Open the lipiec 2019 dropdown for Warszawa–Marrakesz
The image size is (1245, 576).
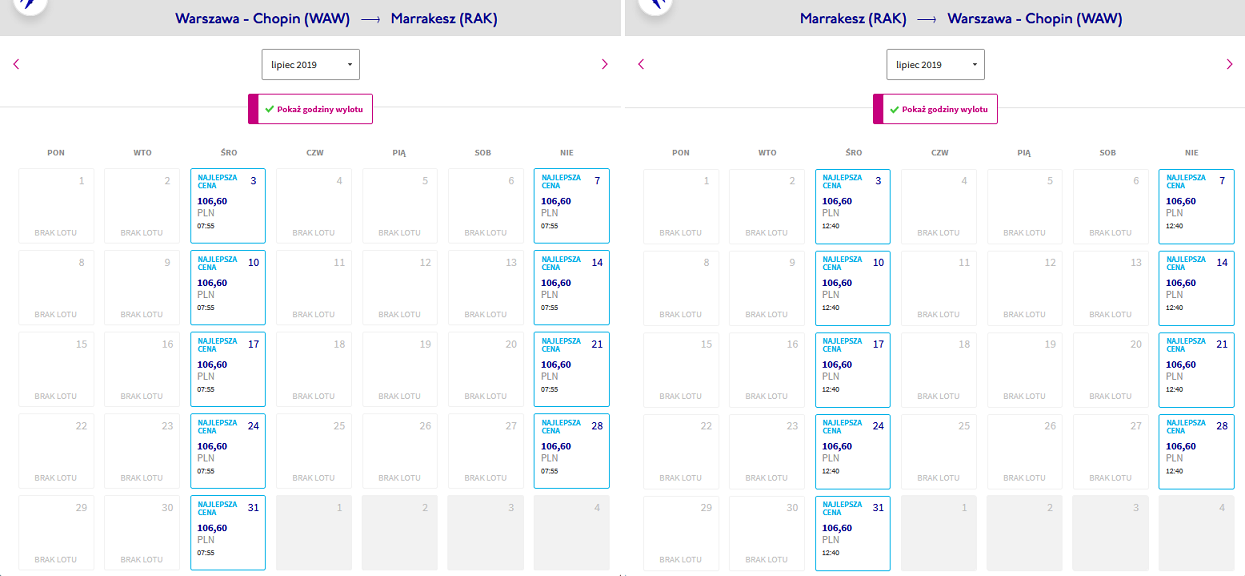(x=311, y=64)
